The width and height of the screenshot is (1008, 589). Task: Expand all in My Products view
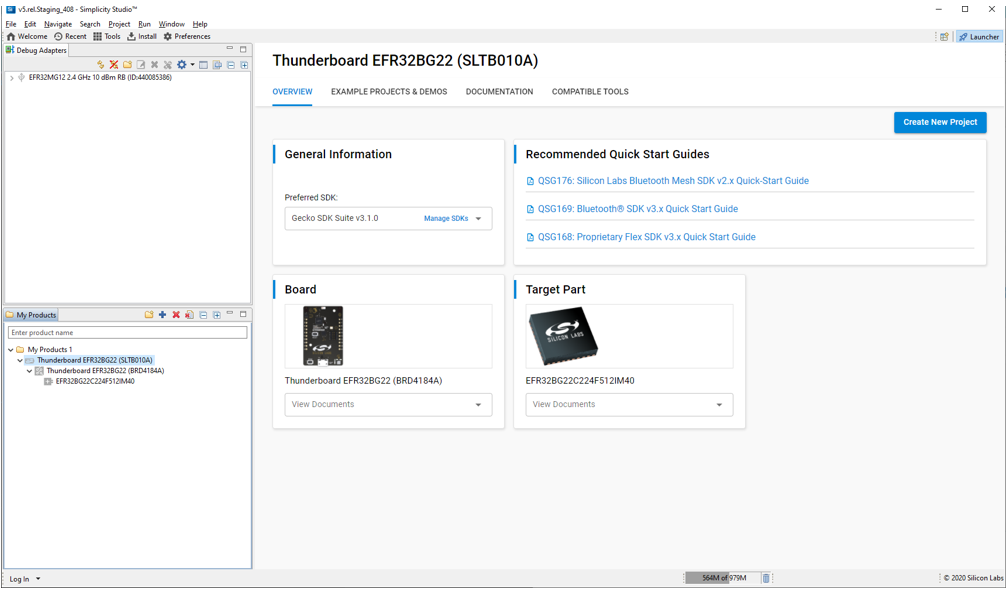click(217, 315)
